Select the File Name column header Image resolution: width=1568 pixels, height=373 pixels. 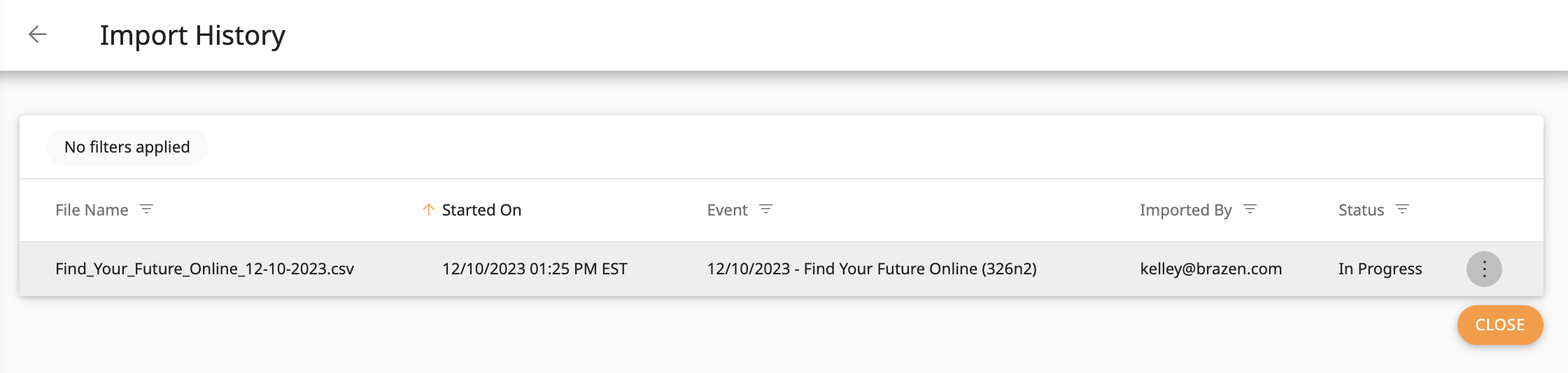[x=92, y=210]
